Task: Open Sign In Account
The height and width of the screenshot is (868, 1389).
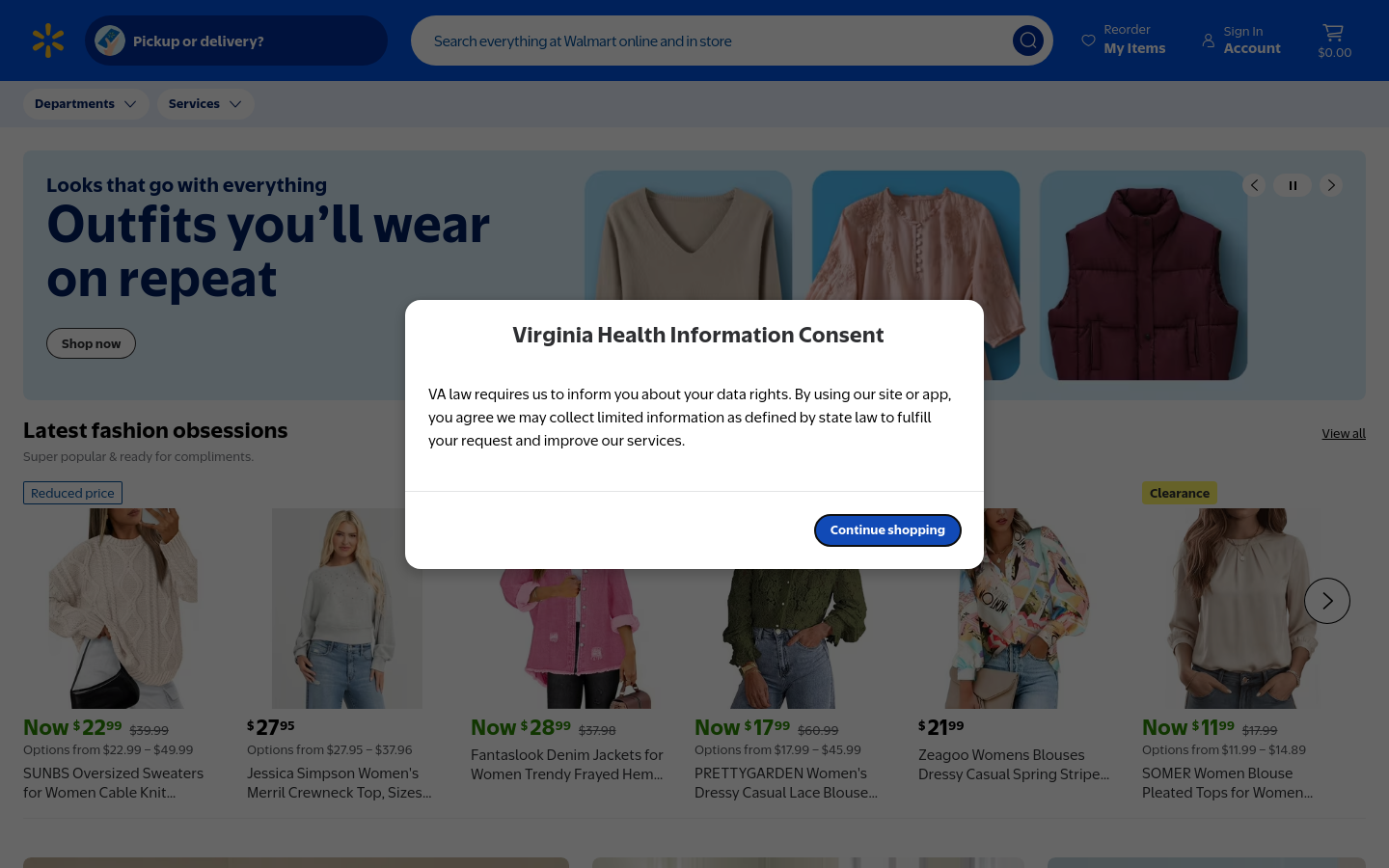Action: 1241,40
